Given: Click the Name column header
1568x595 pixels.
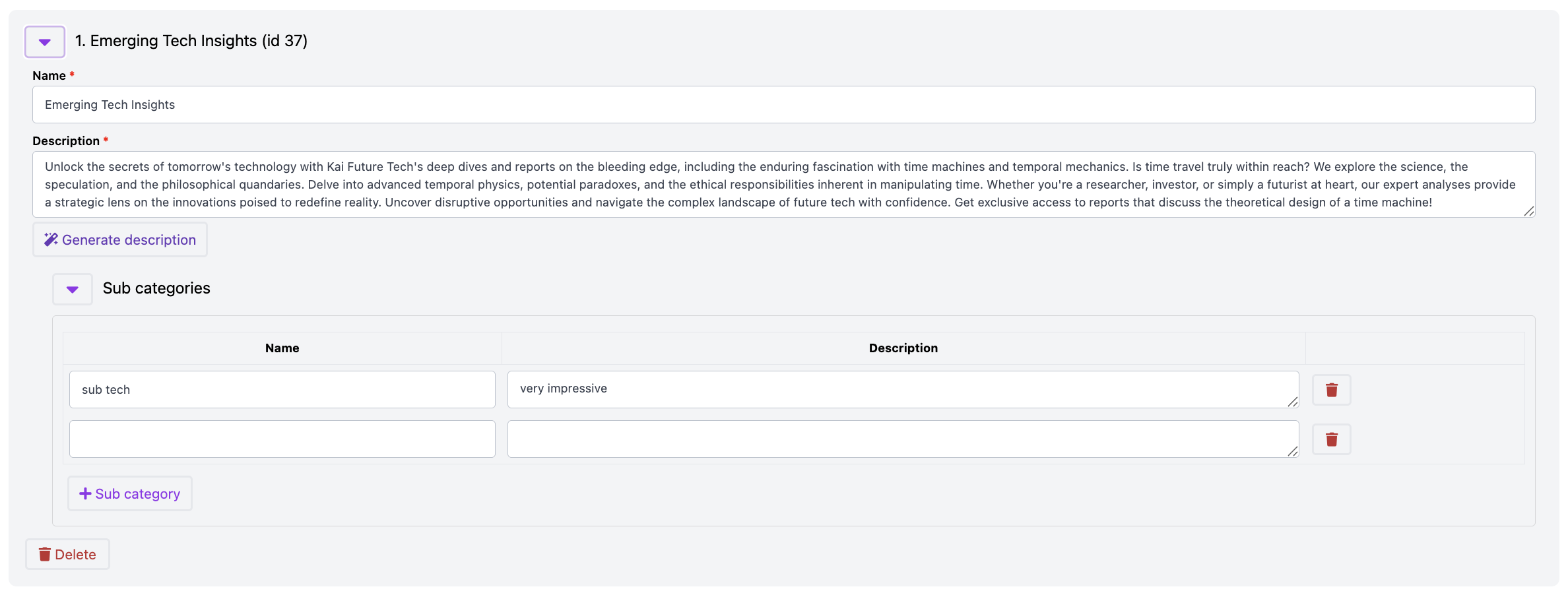Looking at the screenshot, I should pyautogui.click(x=282, y=348).
